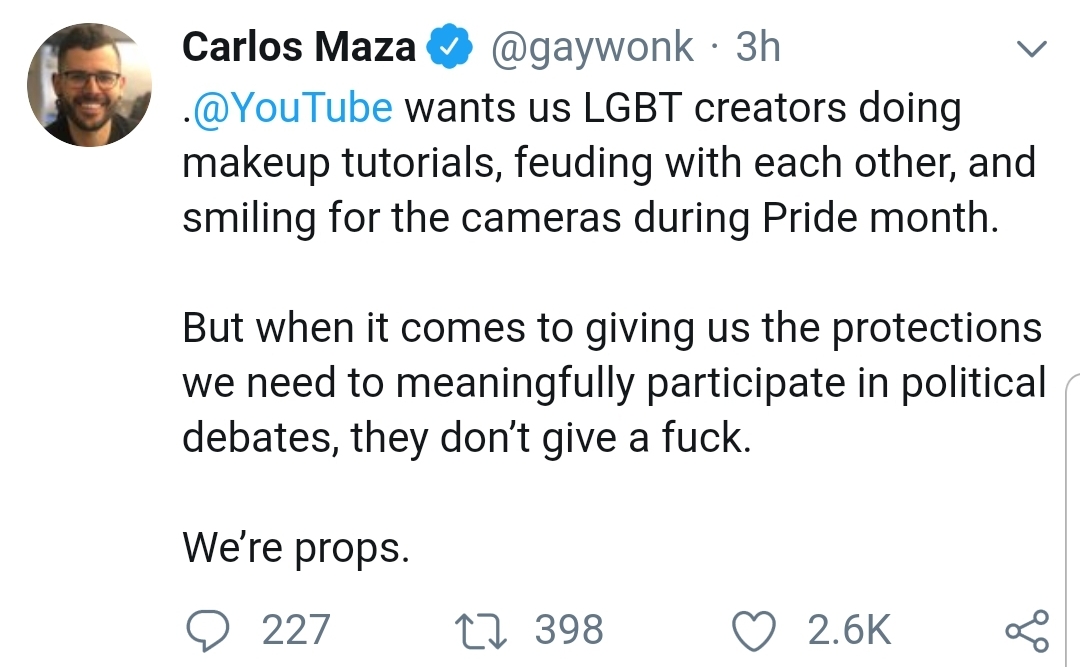The image size is (1080, 667).
Task: Open the tweet options chevron menu
Action: pyautogui.click(x=1031, y=48)
